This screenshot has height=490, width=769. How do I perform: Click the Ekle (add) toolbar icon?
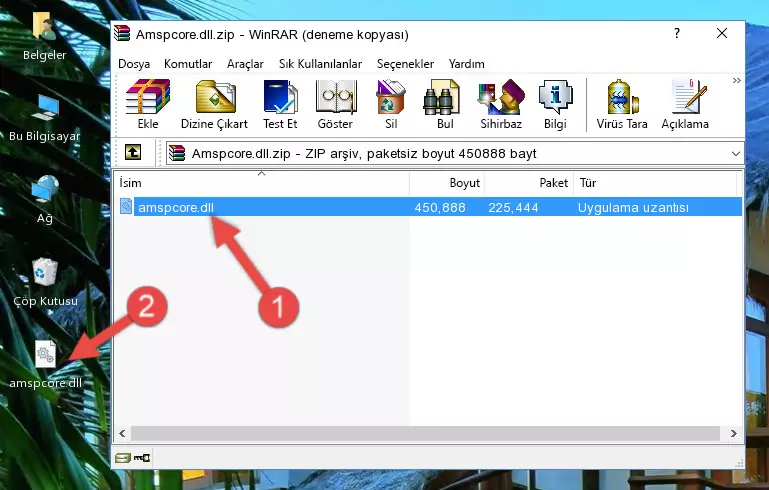click(x=148, y=104)
